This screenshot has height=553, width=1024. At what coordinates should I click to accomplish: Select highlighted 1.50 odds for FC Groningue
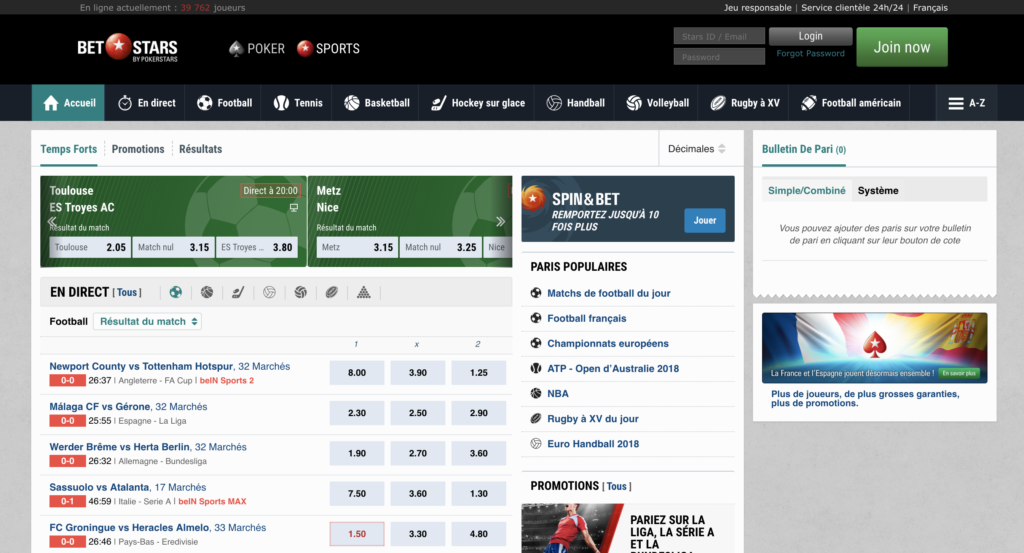click(x=357, y=534)
